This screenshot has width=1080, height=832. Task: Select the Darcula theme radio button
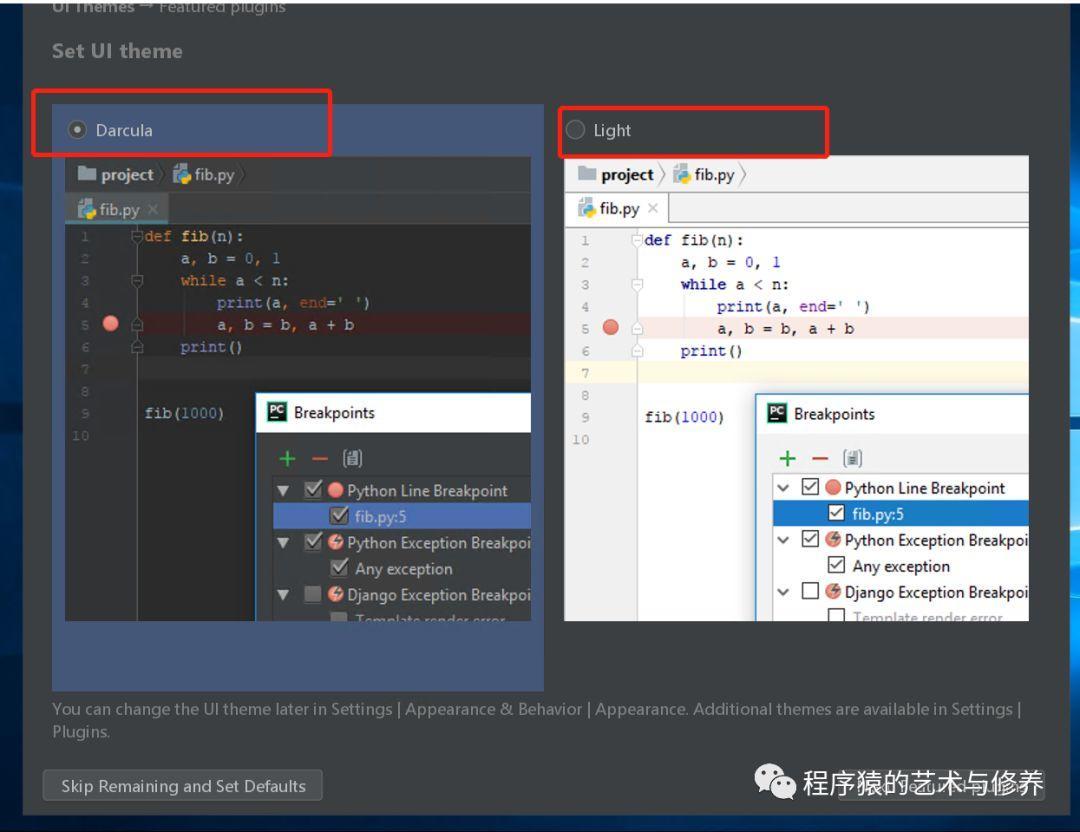77,129
